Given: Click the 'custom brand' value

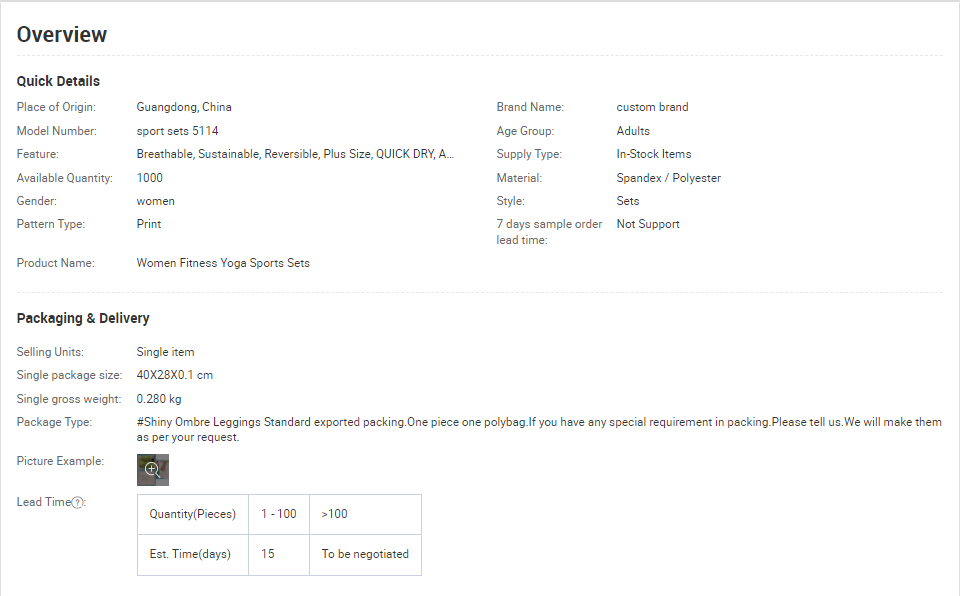Looking at the screenshot, I should tap(652, 107).
